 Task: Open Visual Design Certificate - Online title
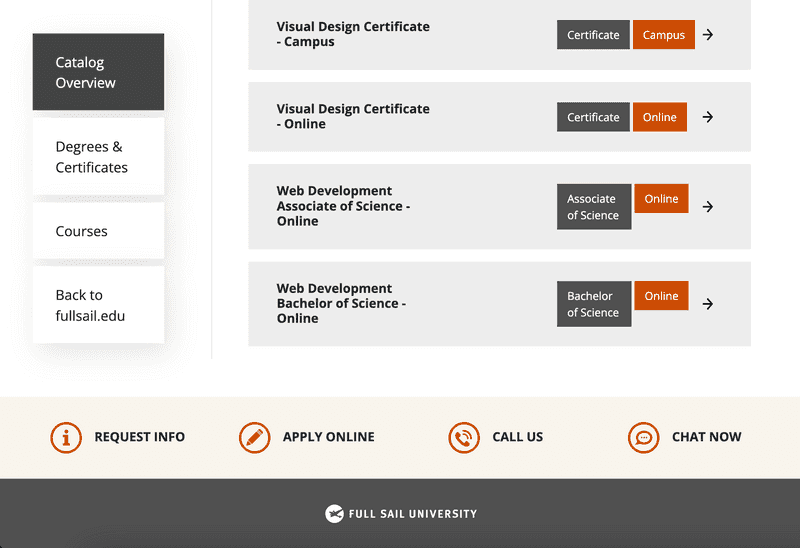[353, 116]
